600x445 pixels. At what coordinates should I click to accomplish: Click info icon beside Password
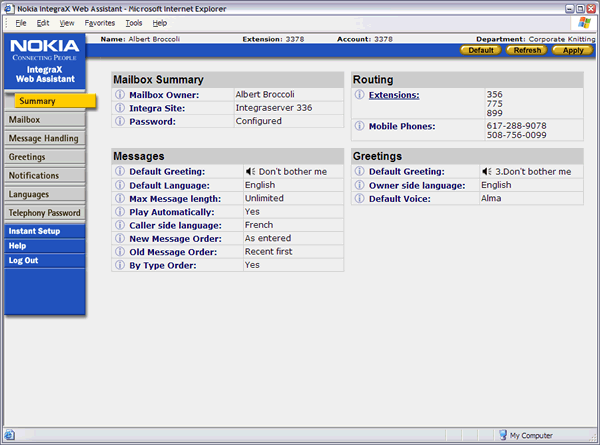(x=120, y=121)
